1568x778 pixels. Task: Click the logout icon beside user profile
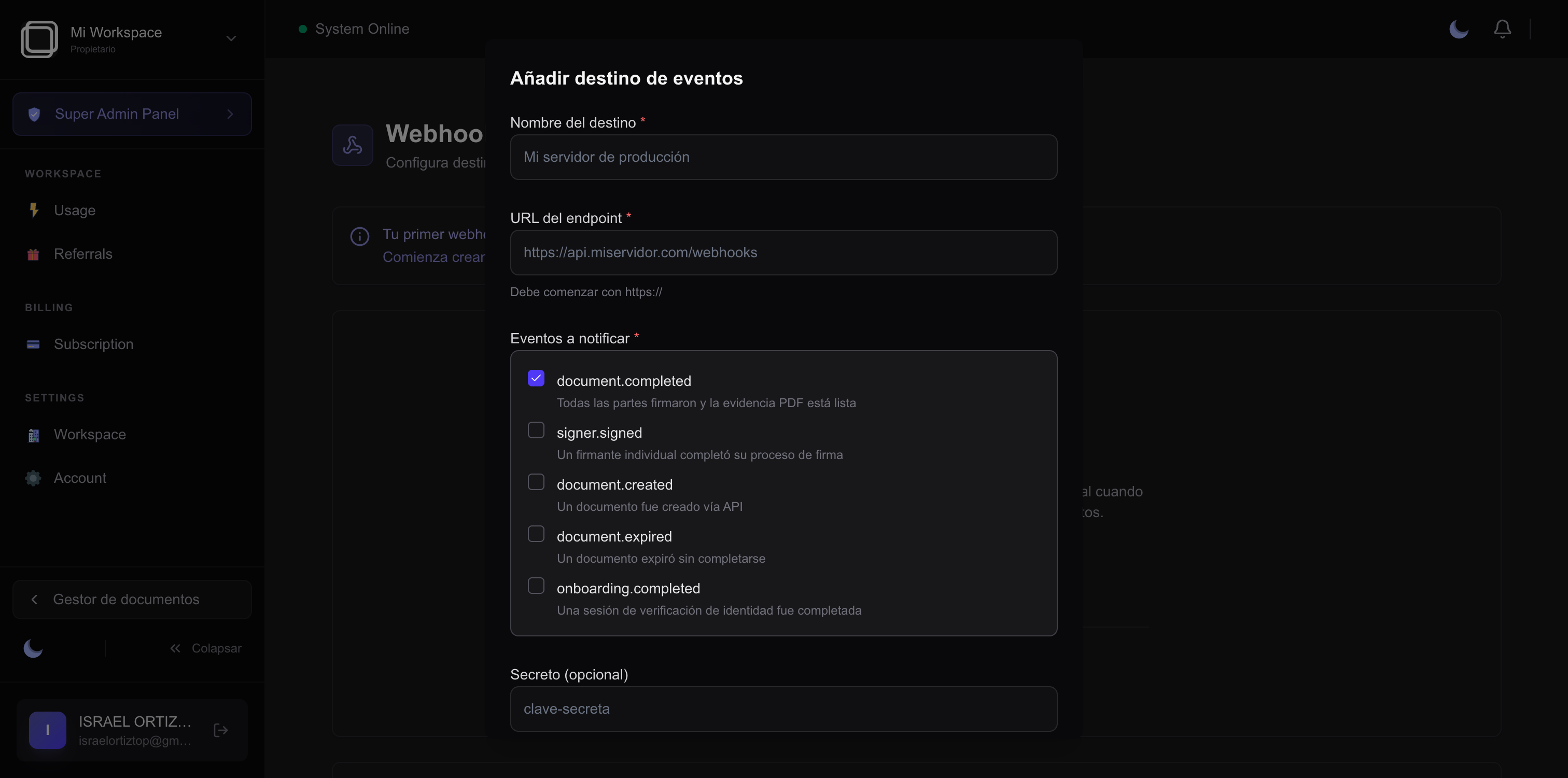(x=221, y=730)
